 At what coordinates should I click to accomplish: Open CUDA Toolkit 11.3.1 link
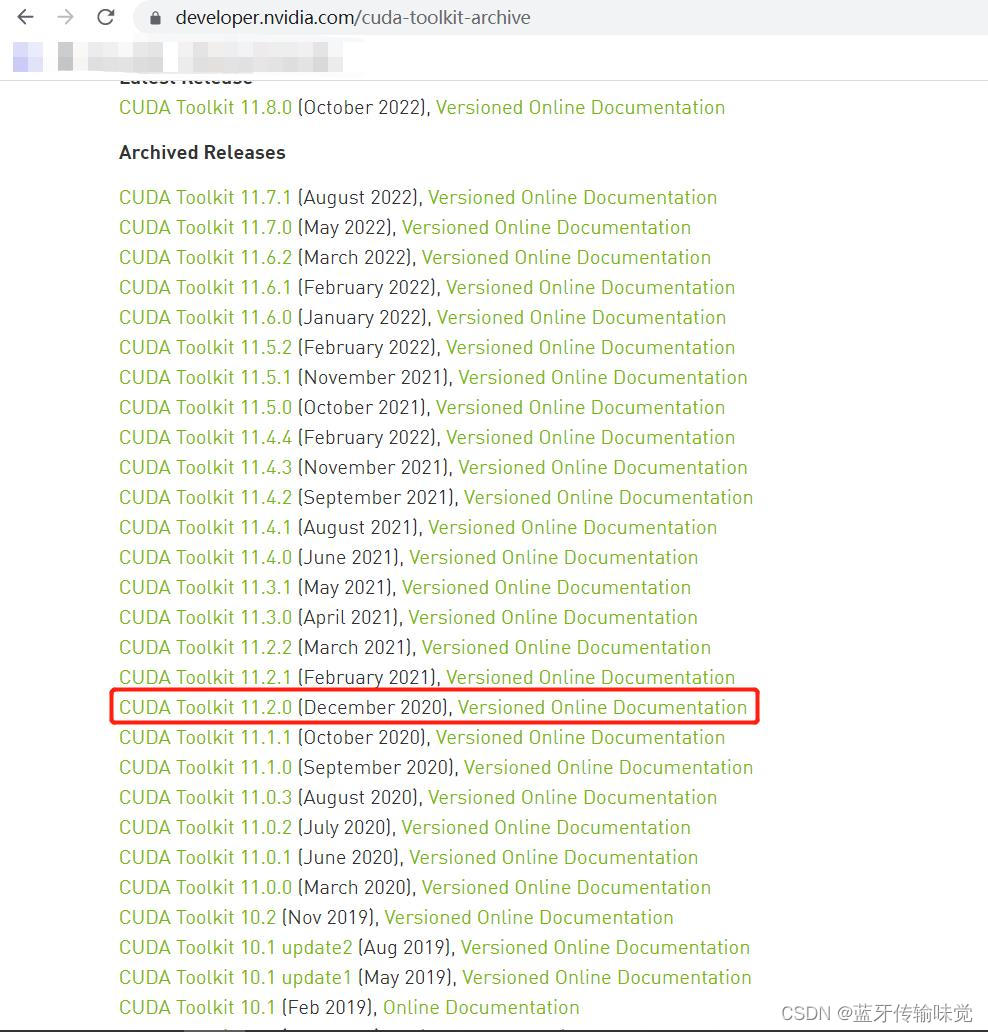205,588
